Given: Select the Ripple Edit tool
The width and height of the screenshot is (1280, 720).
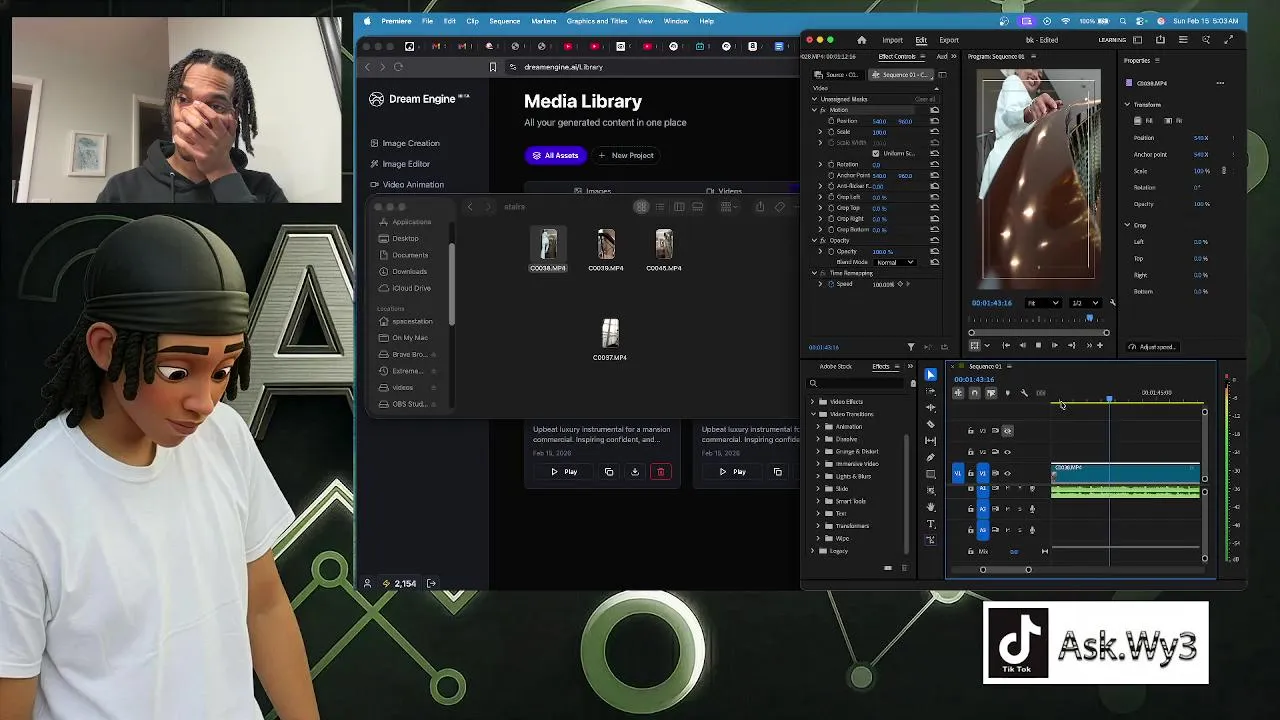Looking at the screenshot, I should pos(931,408).
